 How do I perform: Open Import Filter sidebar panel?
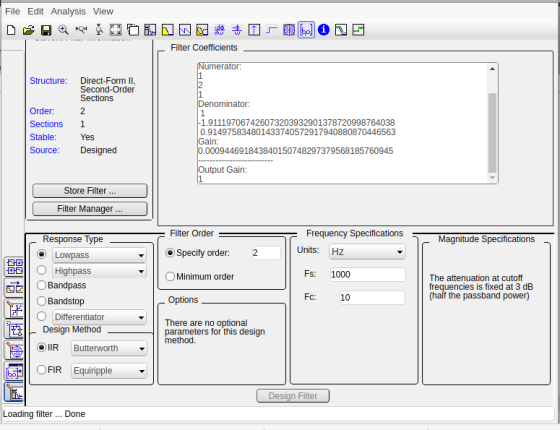pos(14,372)
